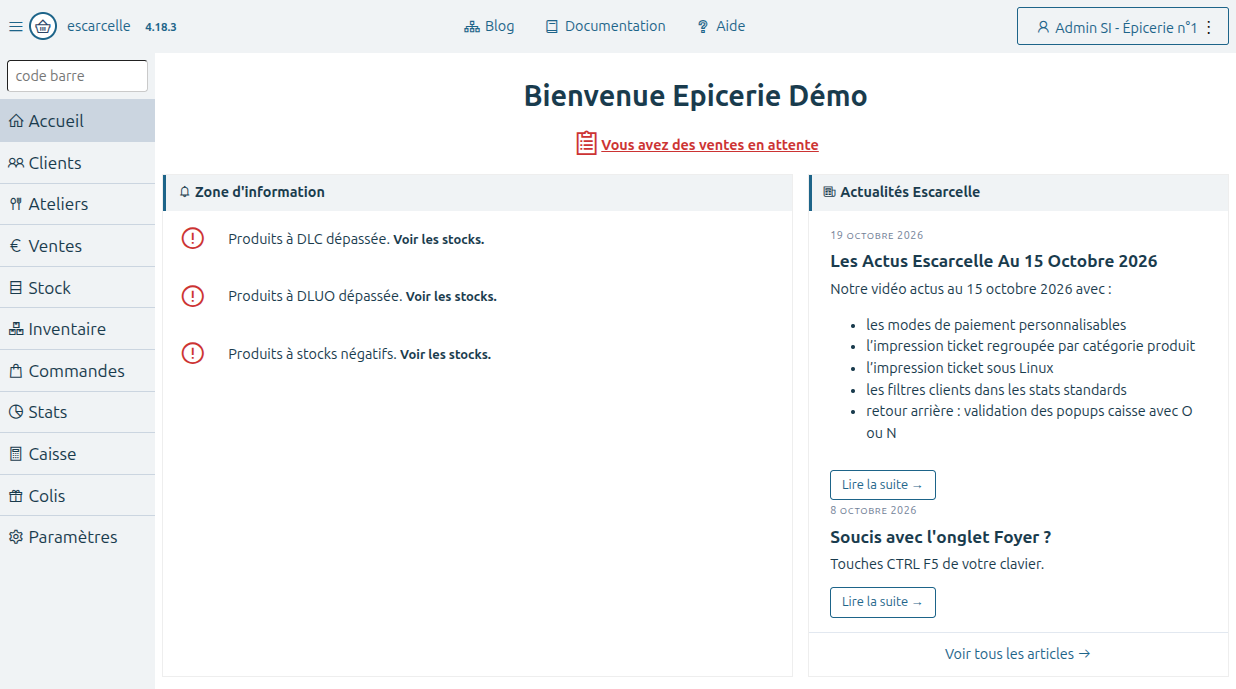
Task: Click 'les modes de paiement personnalisables' bullet
Action: [x=996, y=325]
